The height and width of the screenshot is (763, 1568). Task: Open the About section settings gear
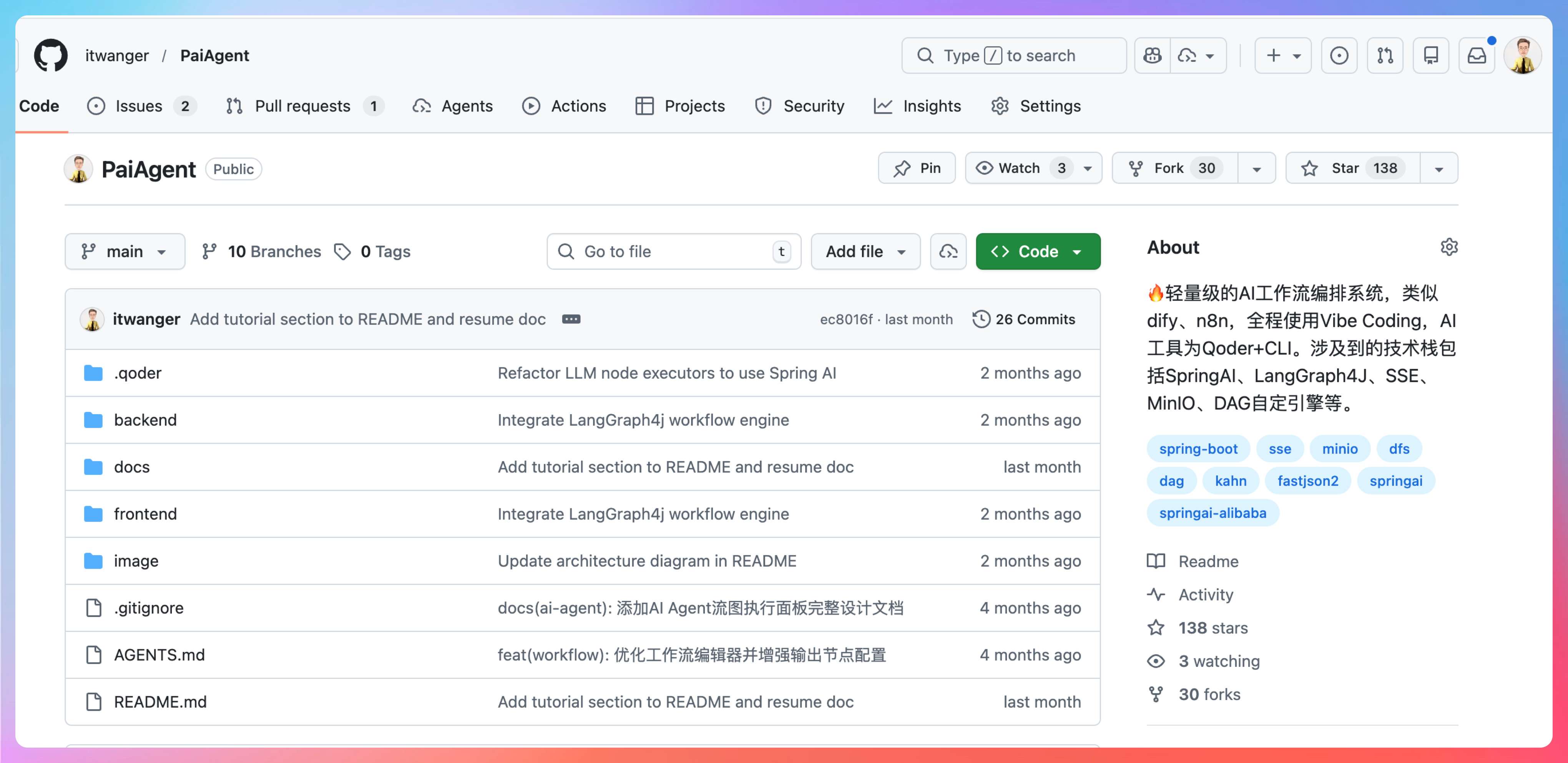click(1450, 246)
